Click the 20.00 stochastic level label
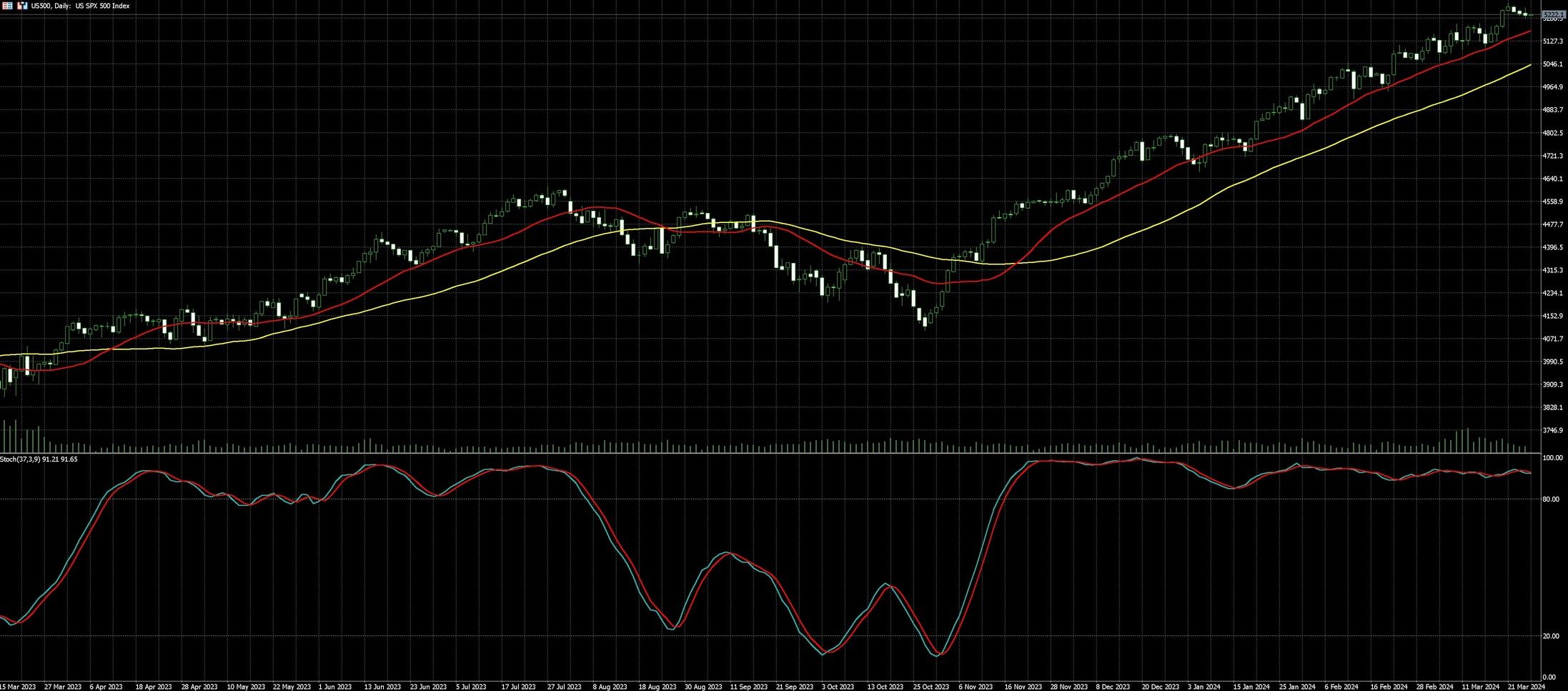The image size is (1568, 691). click(1551, 636)
